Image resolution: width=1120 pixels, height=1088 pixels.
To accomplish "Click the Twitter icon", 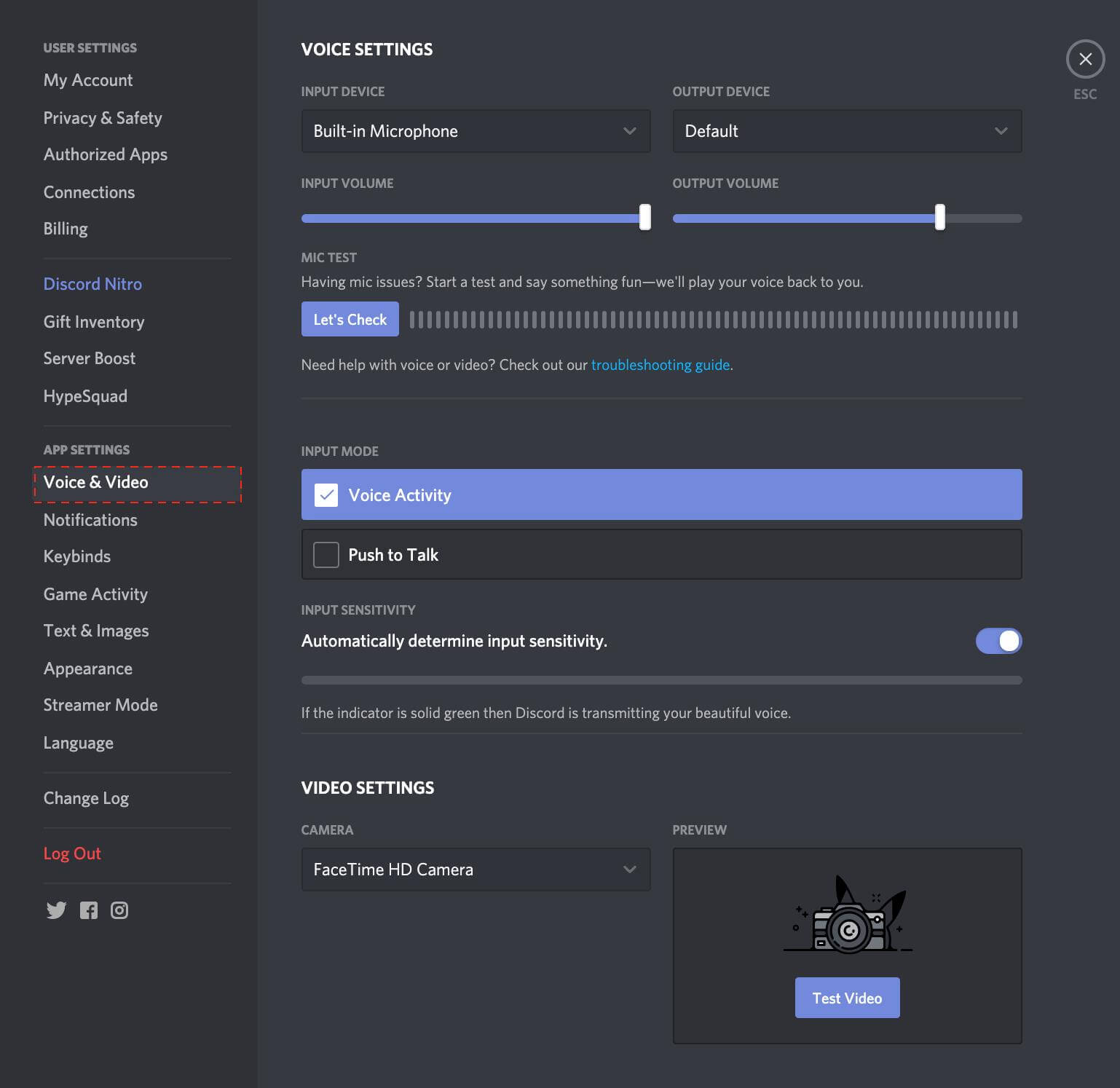I will click(56, 910).
